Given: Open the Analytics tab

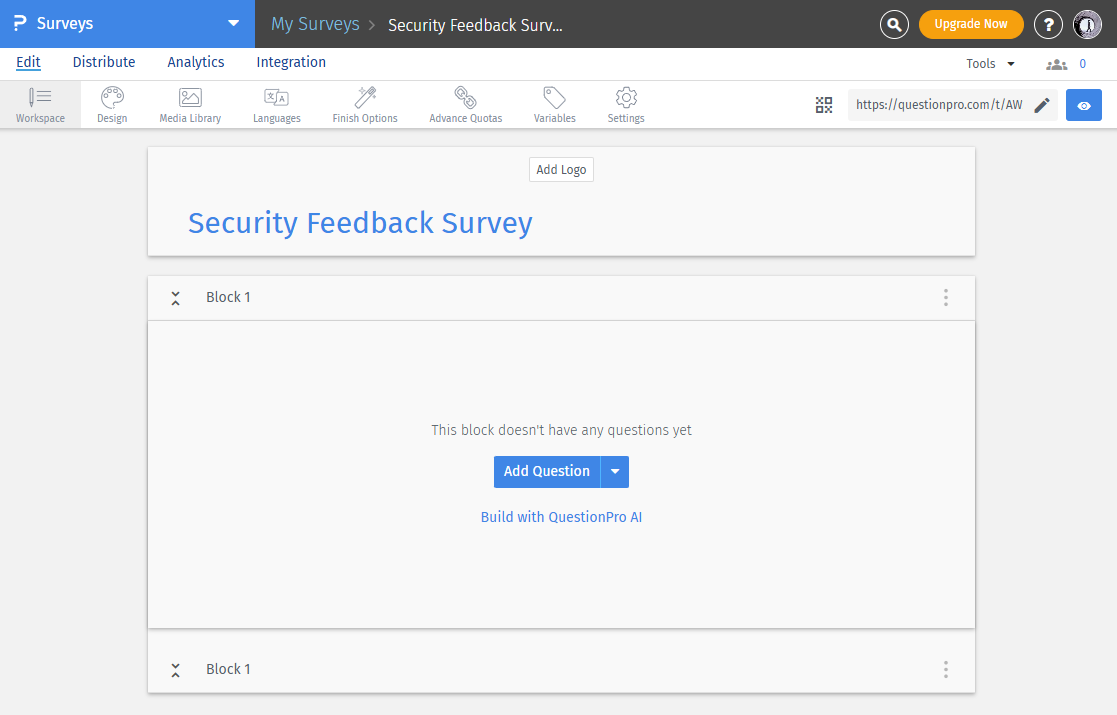Looking at the screenshot, I should click(195, 62).
